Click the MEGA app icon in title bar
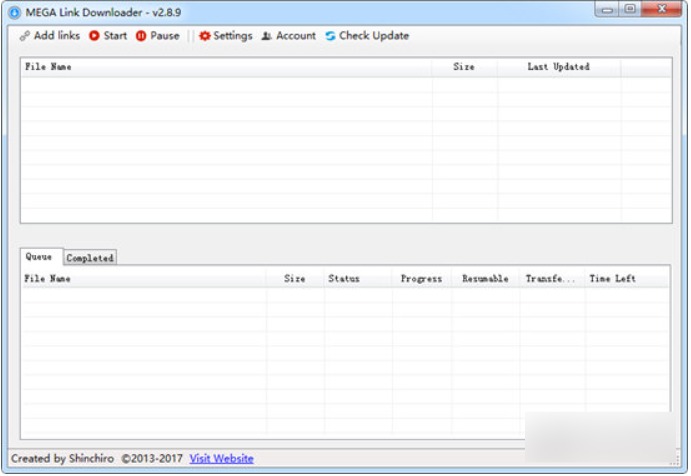 (14, 12)
